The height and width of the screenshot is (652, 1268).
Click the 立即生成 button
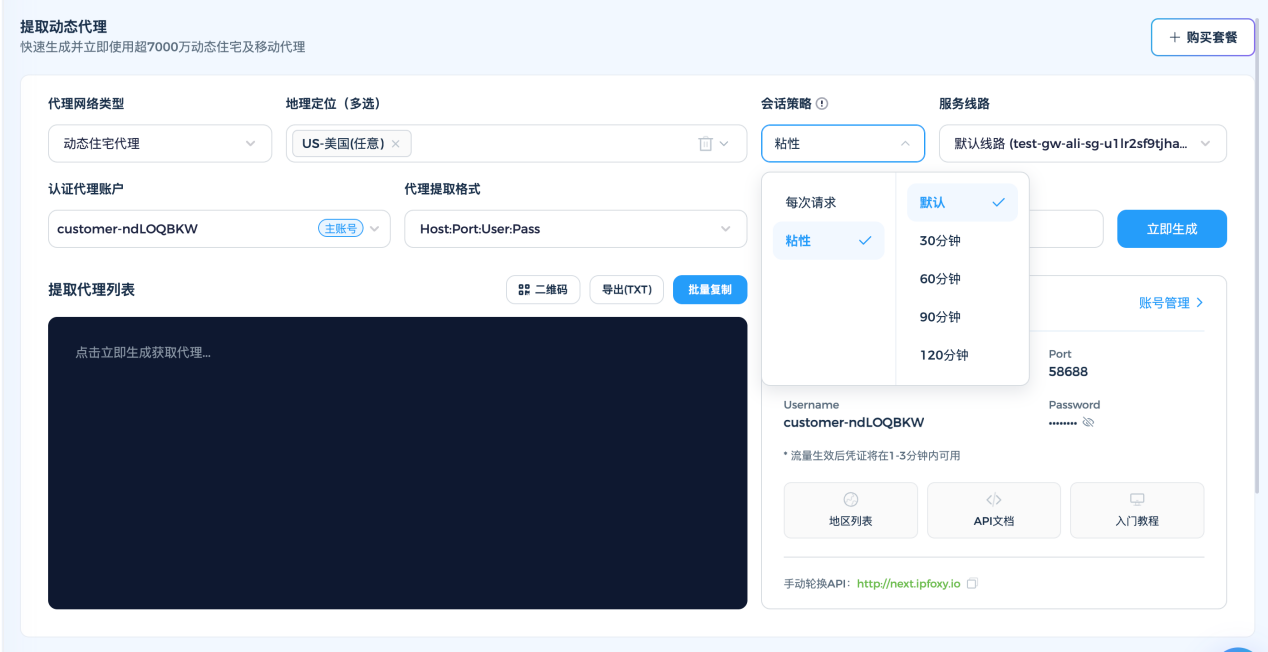pyautogui.click(x=1172, y=229)
